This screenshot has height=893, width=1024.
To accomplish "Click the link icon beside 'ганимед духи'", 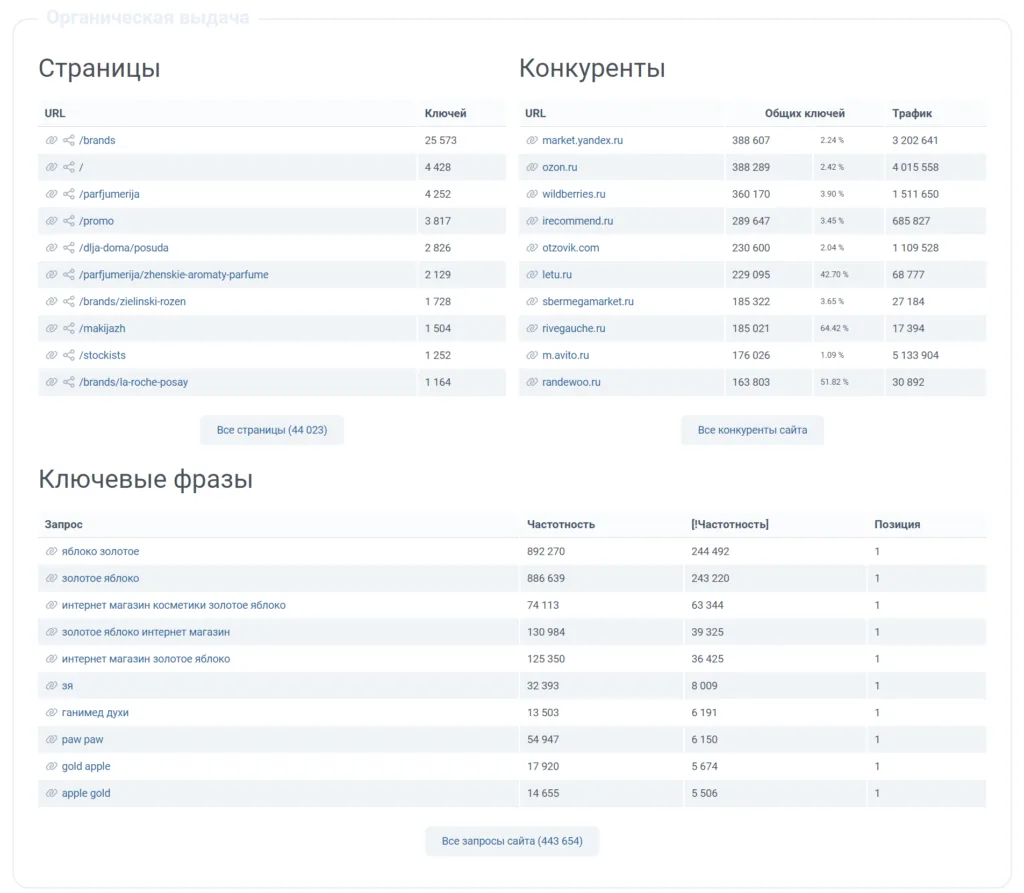I will tap(52, 713).
